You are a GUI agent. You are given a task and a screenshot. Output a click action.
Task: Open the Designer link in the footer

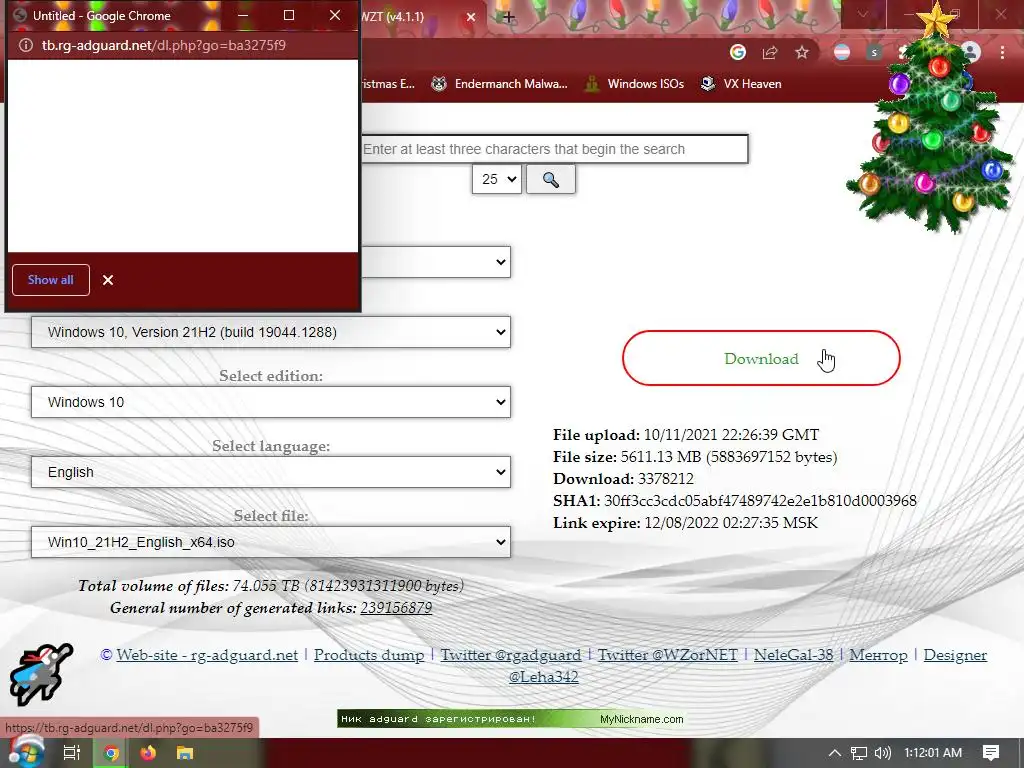tap(955, 655)
